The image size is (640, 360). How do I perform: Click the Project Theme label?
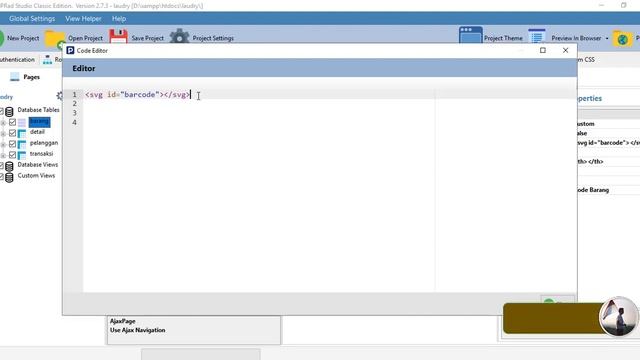[x=503, y=38]
